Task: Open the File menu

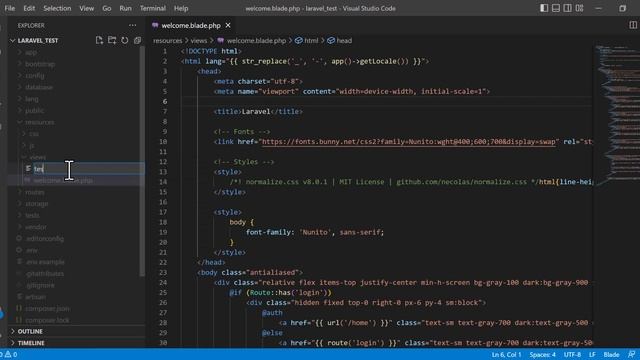Action: pyautogui.click(x=10, y=8)
